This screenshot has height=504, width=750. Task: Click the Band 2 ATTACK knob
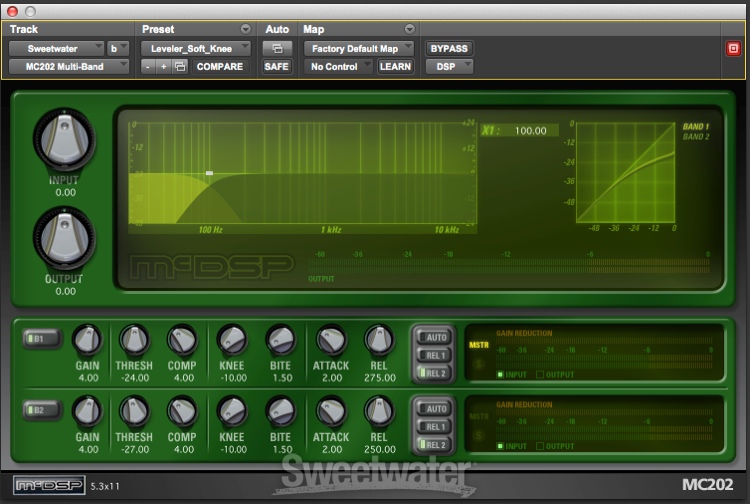click(x=331, y=411)
